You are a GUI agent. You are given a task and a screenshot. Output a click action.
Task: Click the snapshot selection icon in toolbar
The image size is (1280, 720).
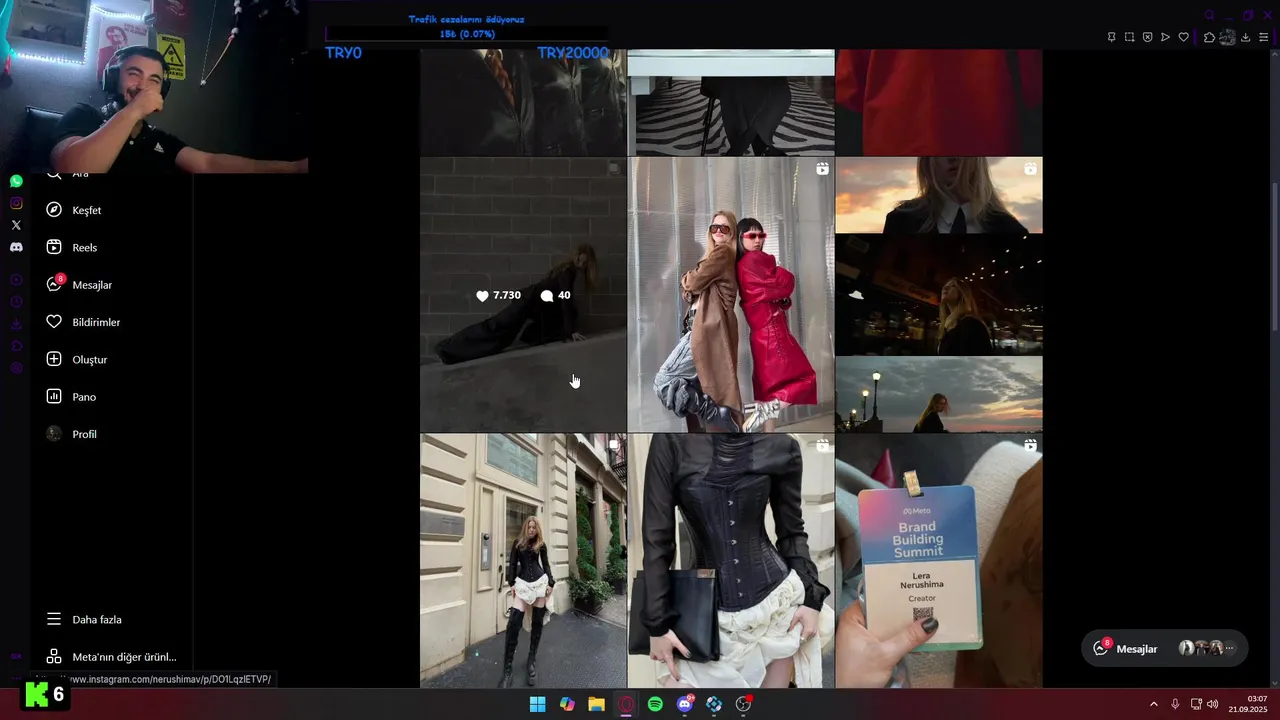point(1129,37)
